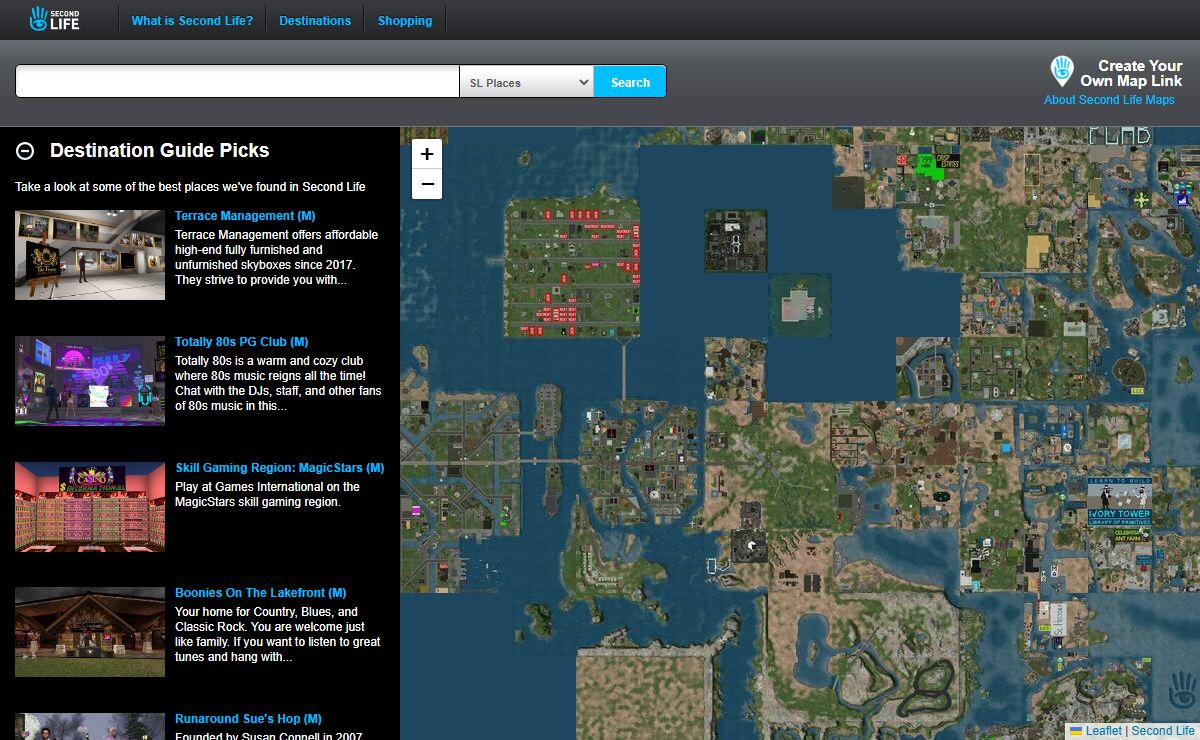Click the Terrace Management thumbnail image

[x=90, y=255]
